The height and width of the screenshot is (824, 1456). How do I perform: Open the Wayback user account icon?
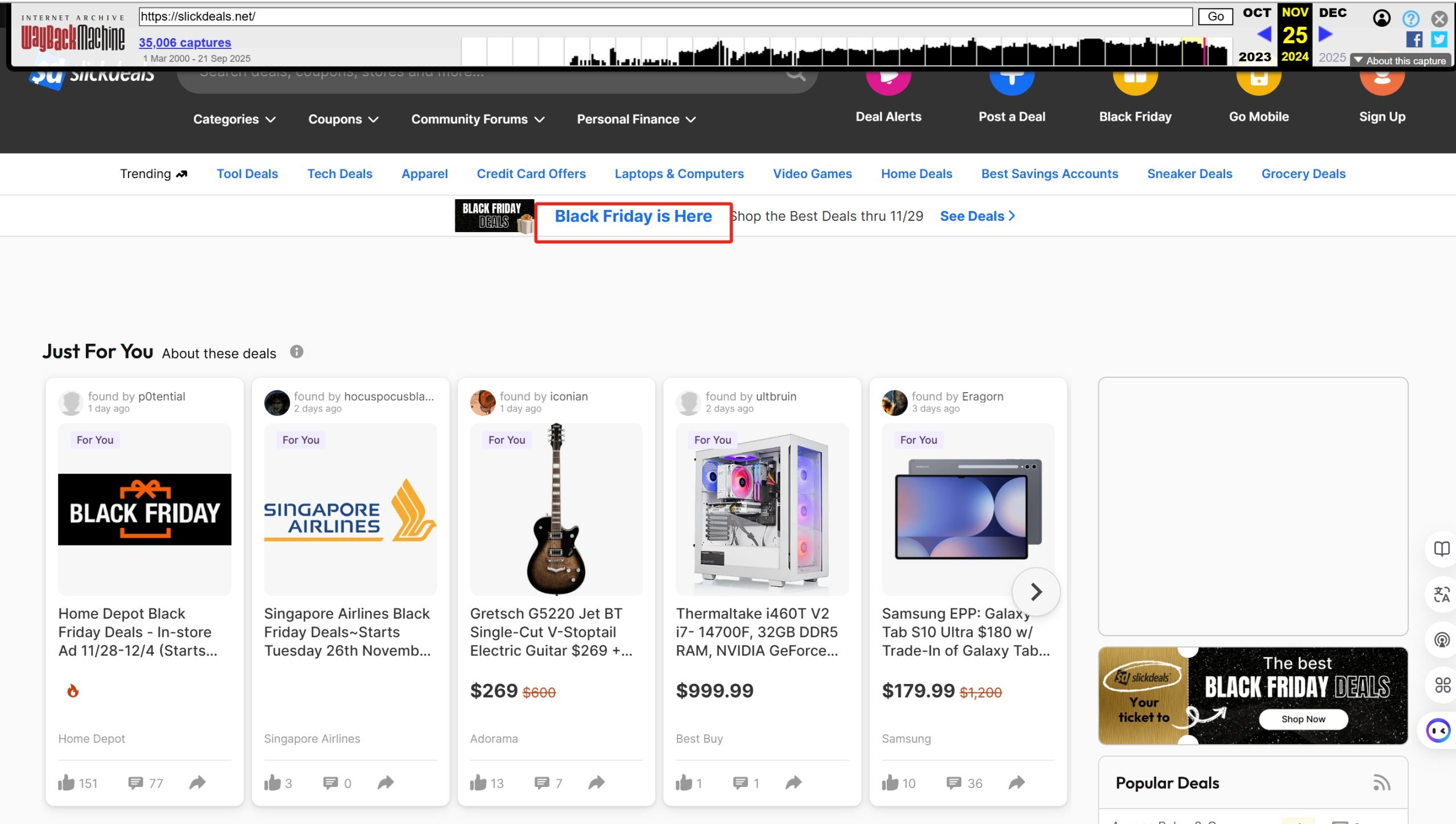coord(1381,18)
